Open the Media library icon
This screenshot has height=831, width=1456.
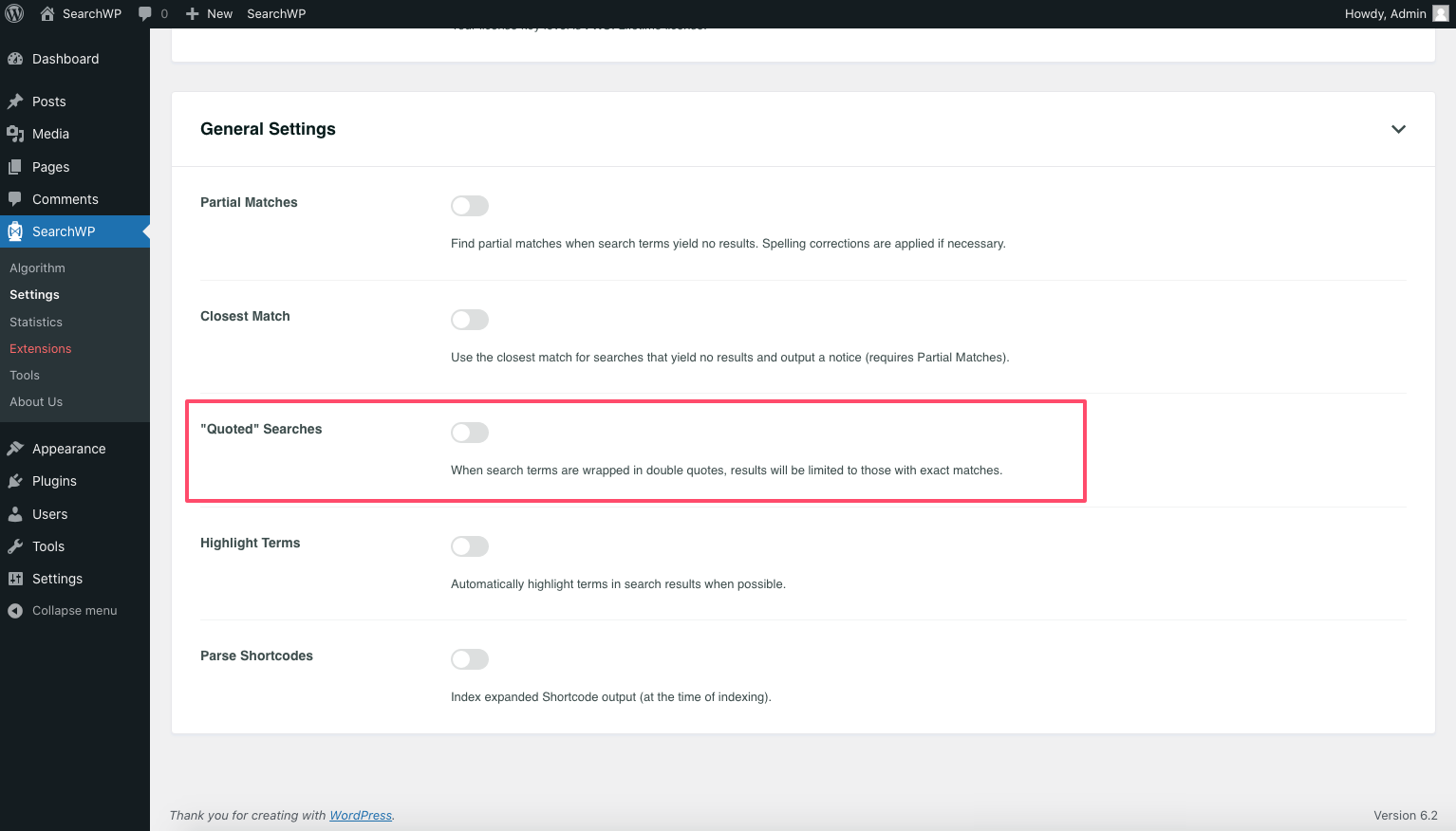15,134
